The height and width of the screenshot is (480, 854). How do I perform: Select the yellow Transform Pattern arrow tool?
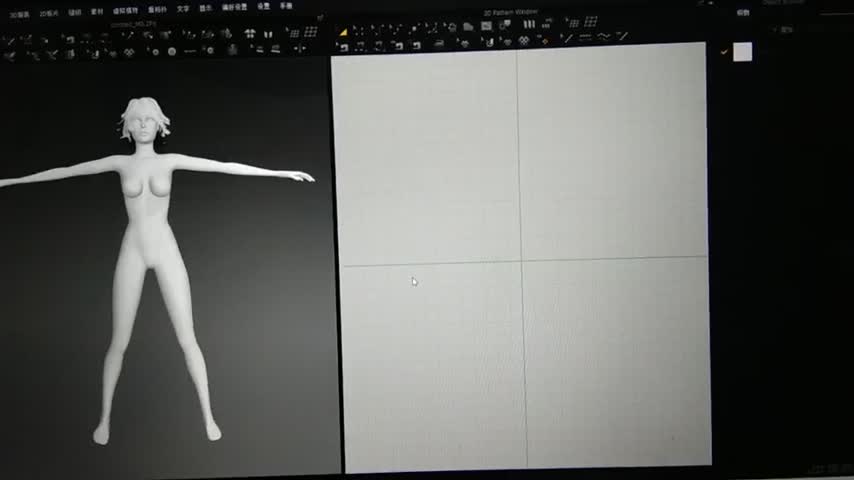tap(343, 31)
